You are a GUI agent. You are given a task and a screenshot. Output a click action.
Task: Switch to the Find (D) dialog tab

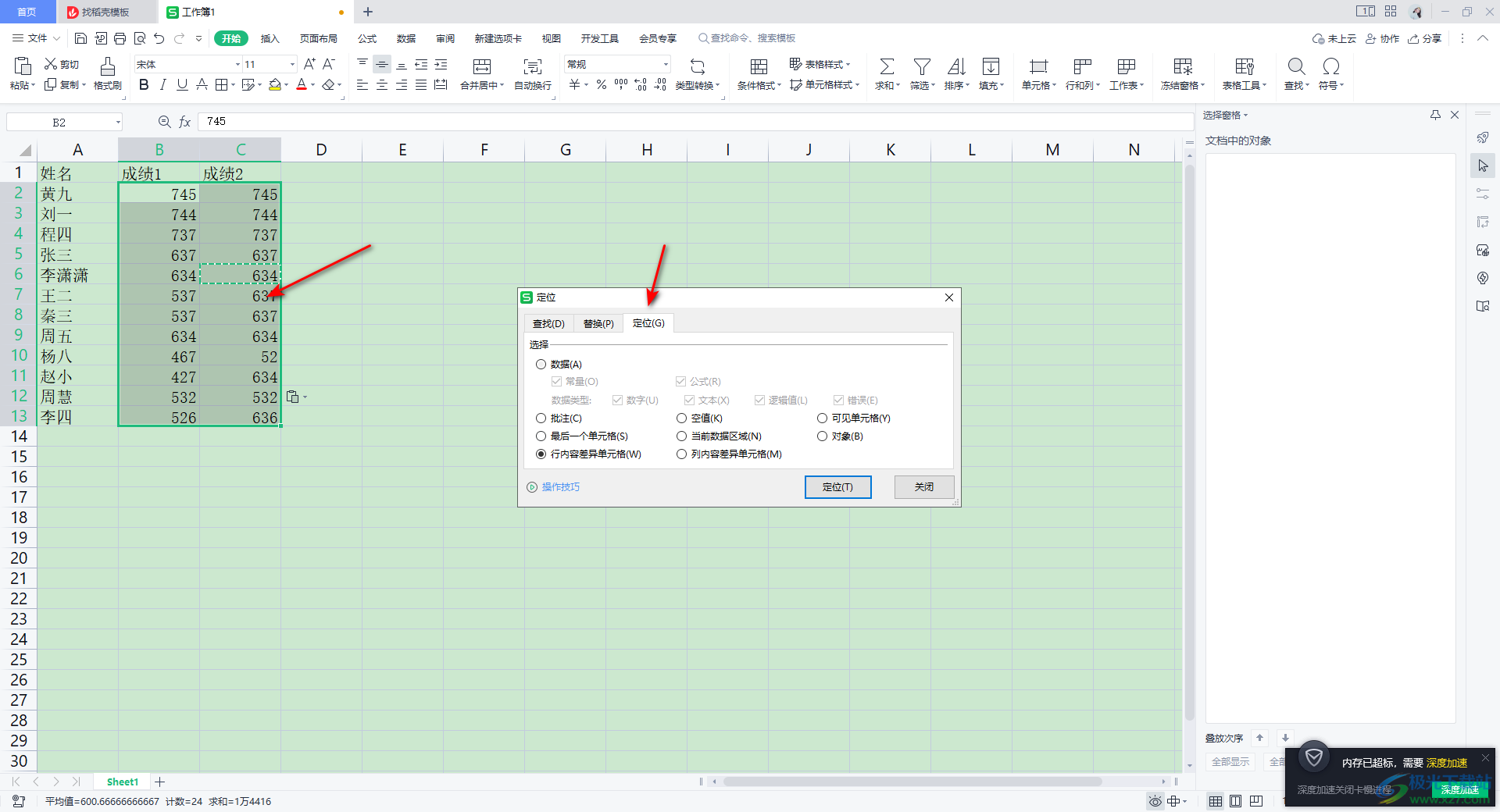[548, 323]
